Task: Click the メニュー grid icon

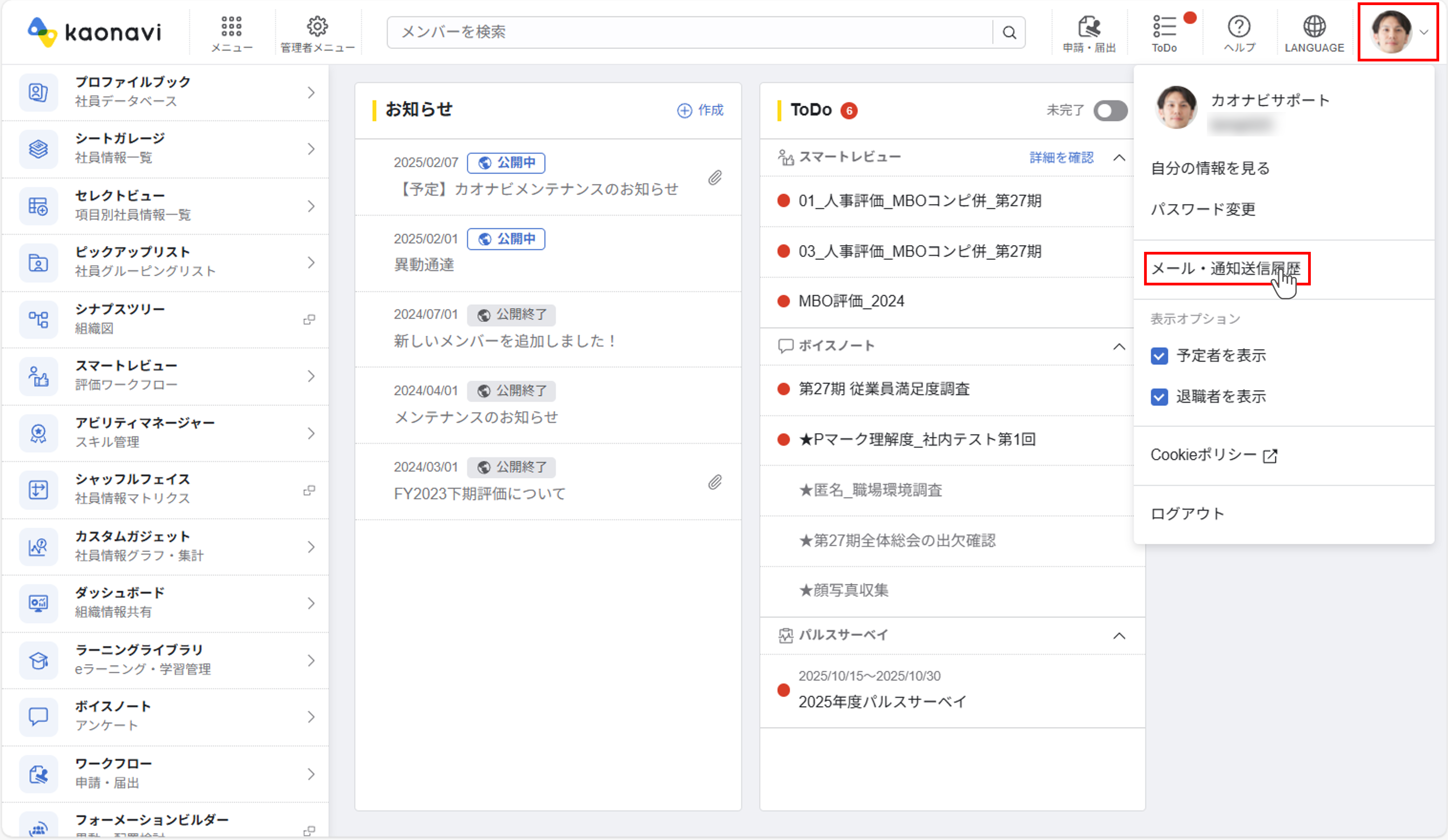Action: (x=231, y=27)
